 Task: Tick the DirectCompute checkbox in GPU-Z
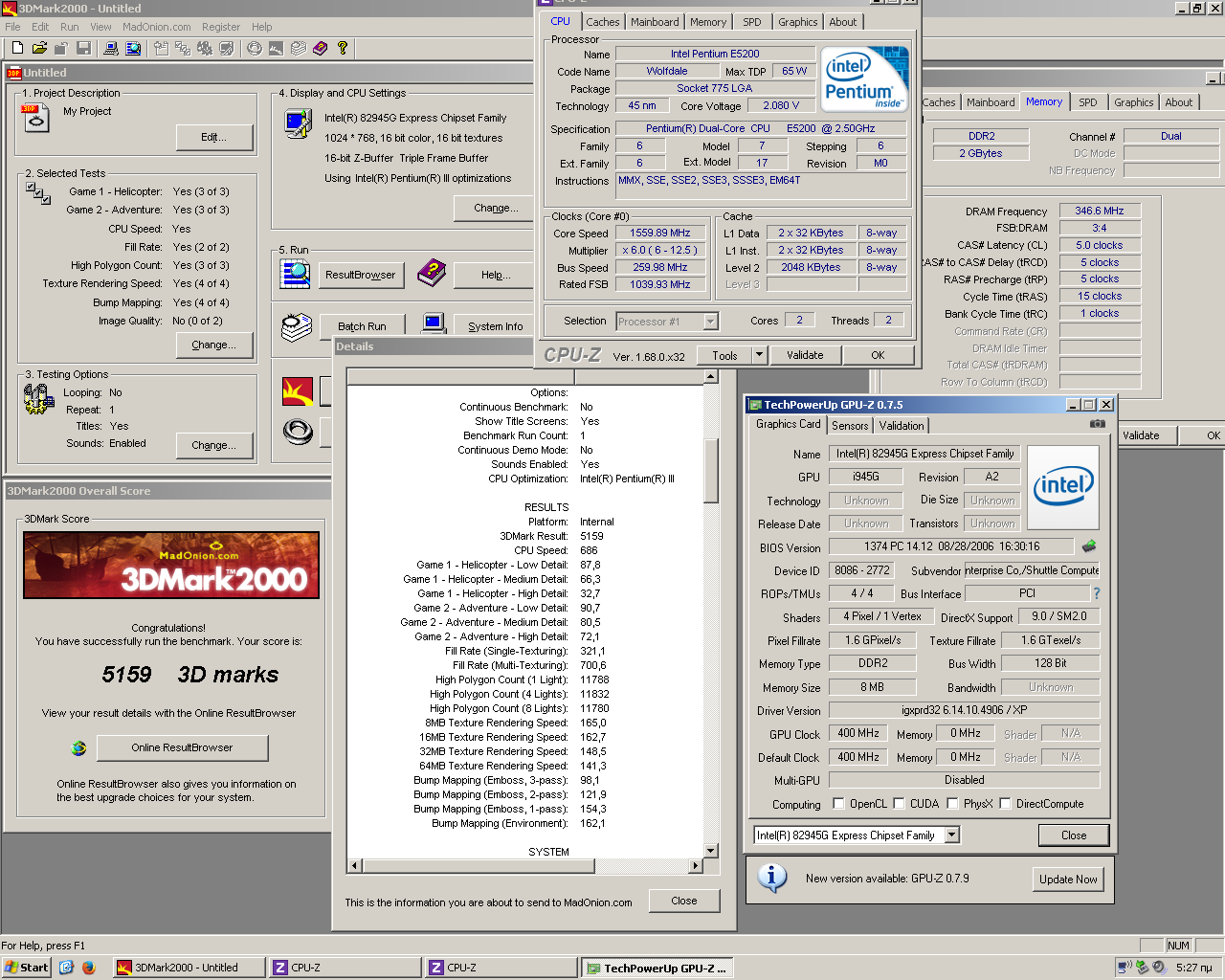pos(1005,804)
